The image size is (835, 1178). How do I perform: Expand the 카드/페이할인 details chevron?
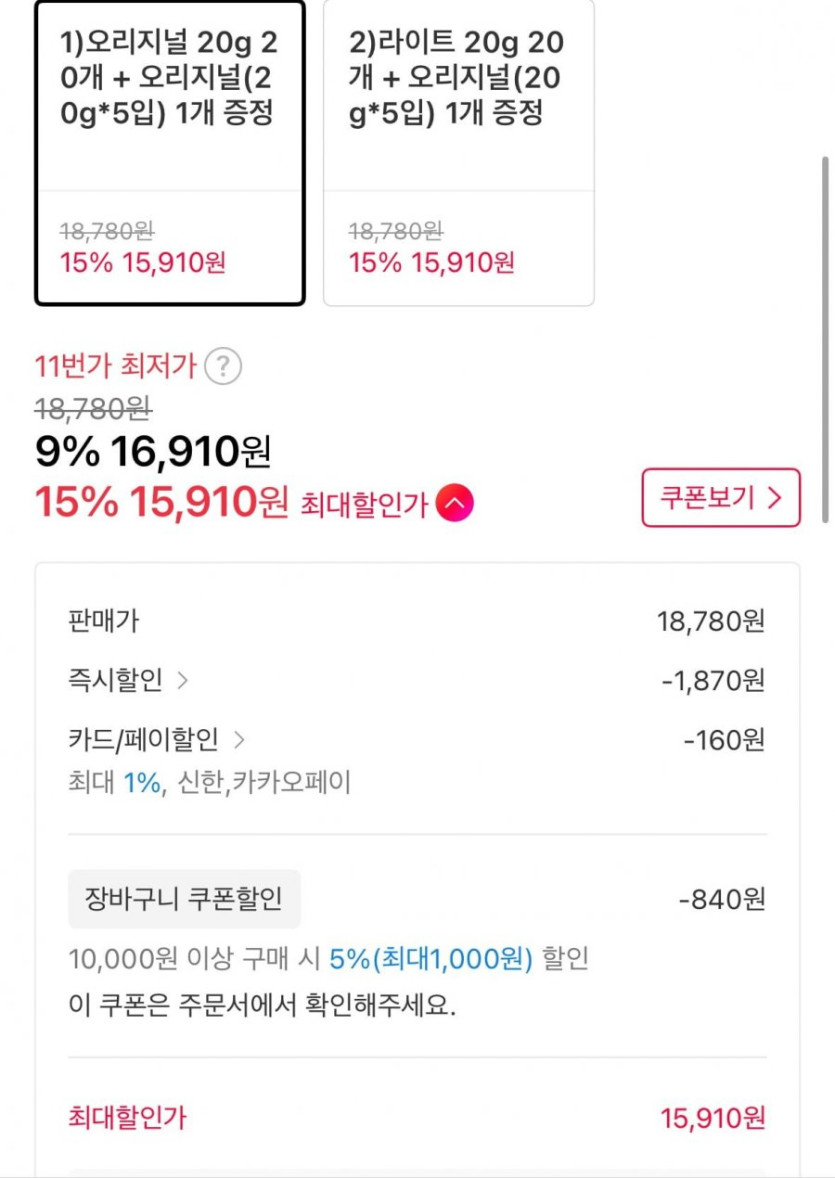point(238,741)
